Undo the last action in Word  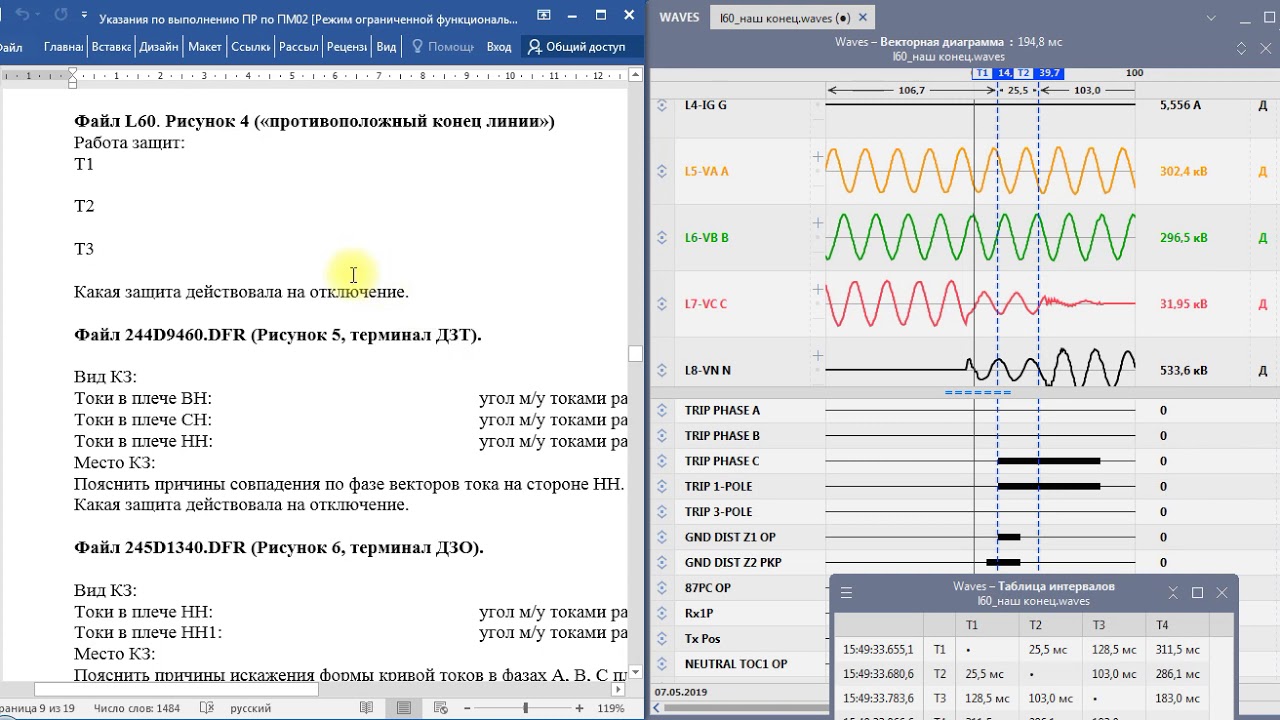click(x=22, y=15)
